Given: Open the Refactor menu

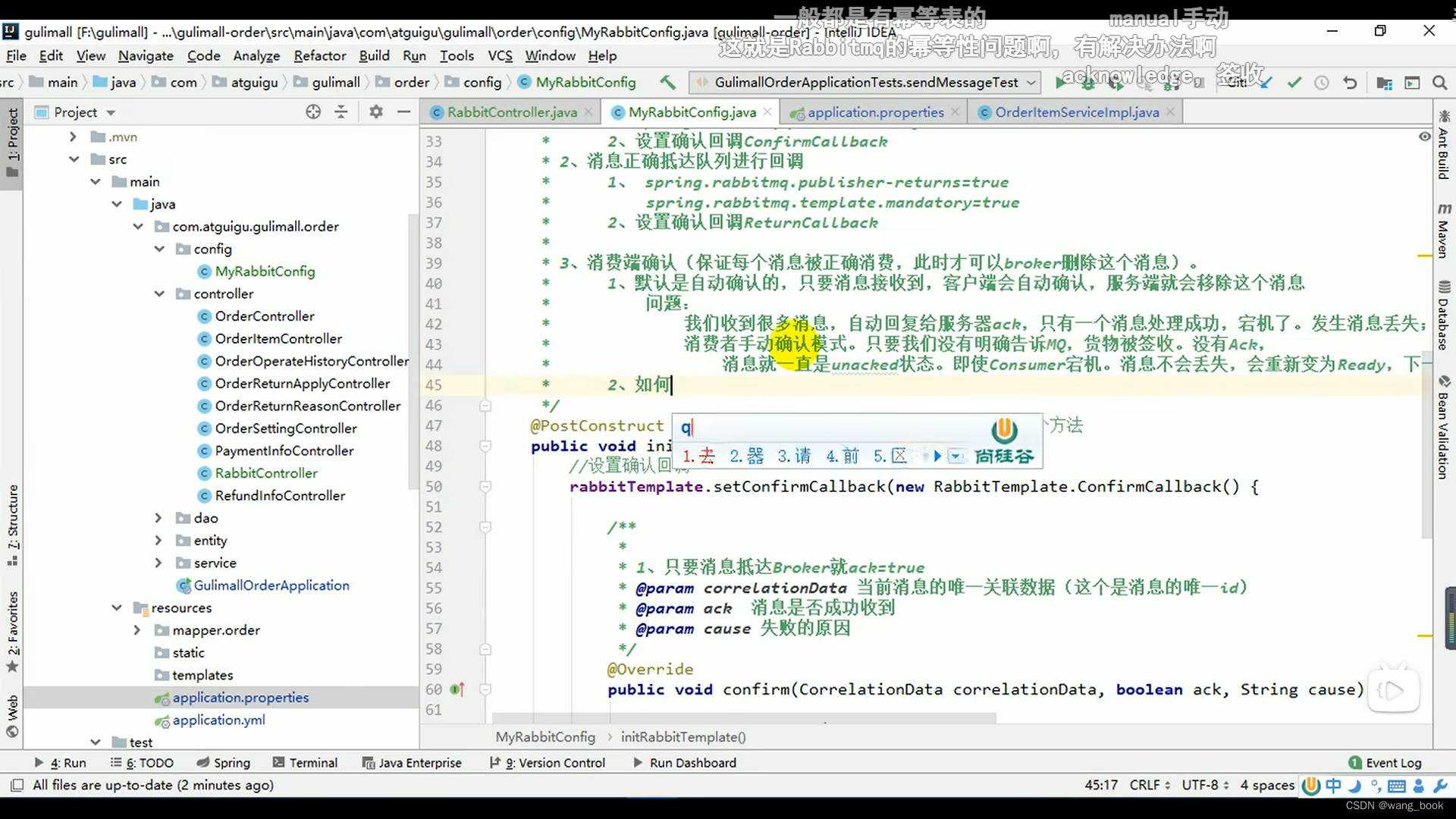Looking at the screenshot, I should (320, 55).
